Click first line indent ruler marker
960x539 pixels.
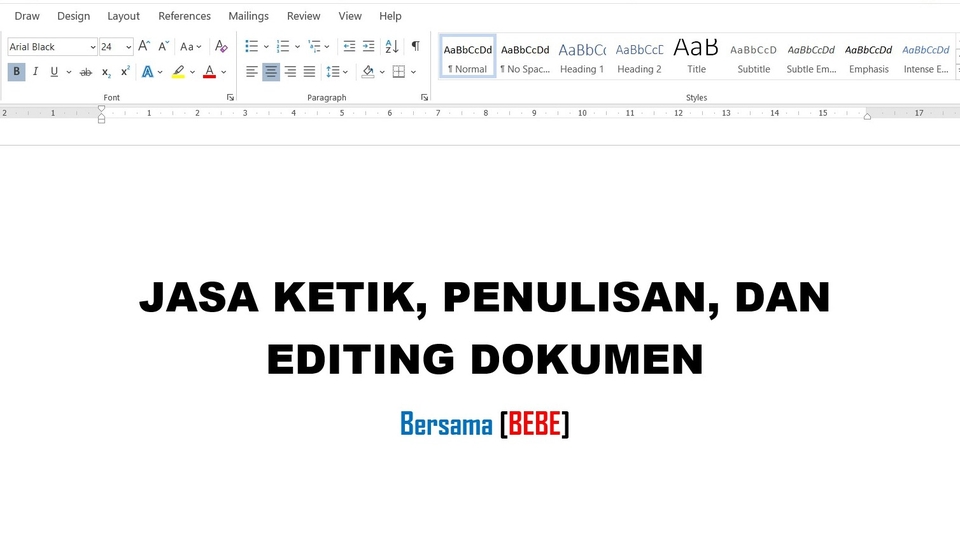coord(102,108)
